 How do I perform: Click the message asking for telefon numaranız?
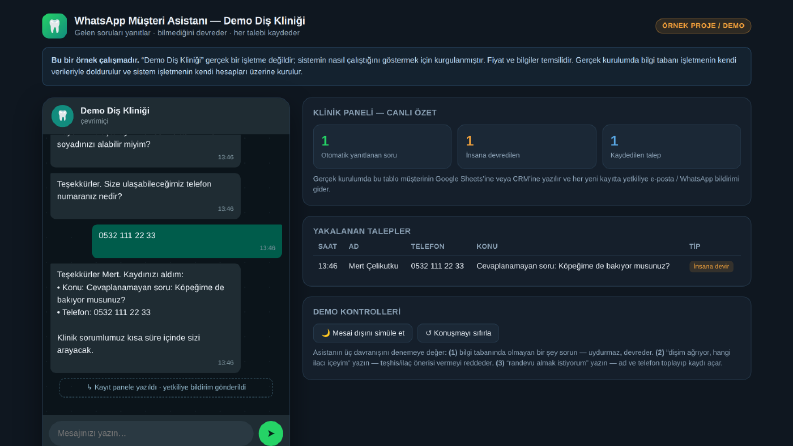[145, 196]
